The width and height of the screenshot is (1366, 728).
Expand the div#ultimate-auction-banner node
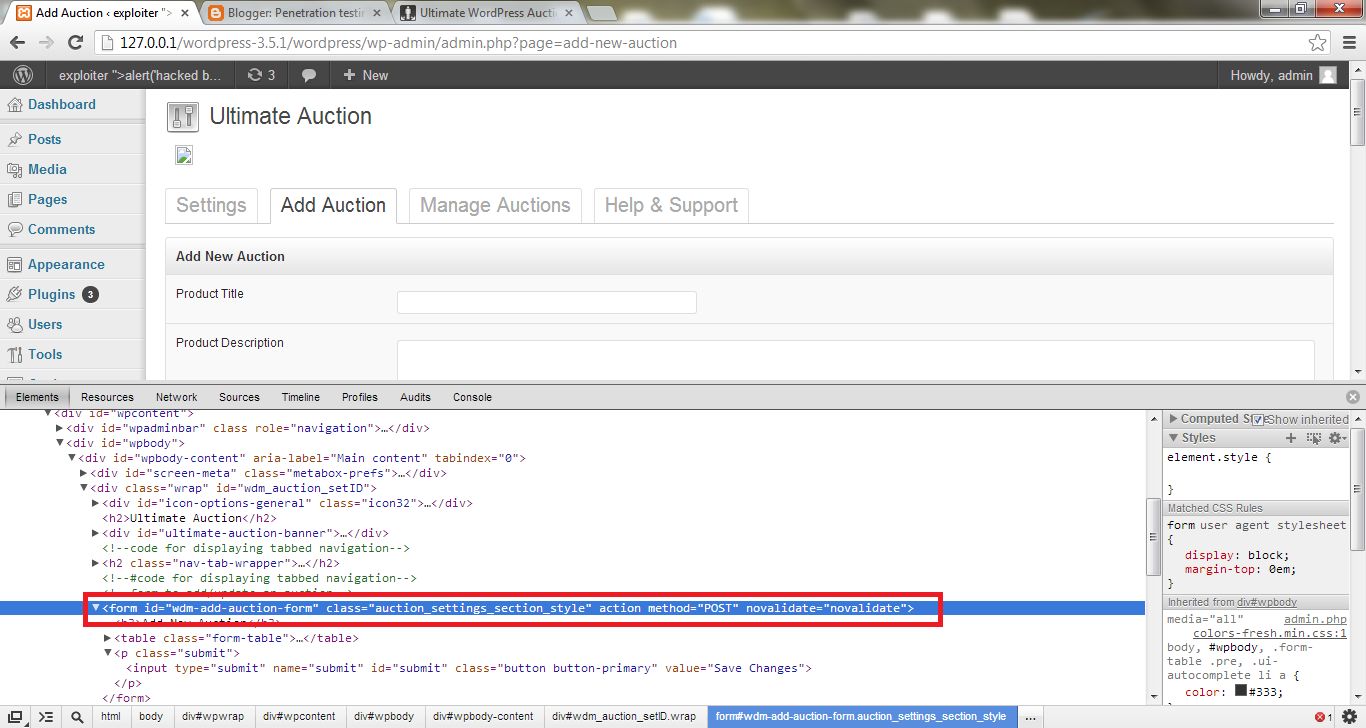coord(96,533)
